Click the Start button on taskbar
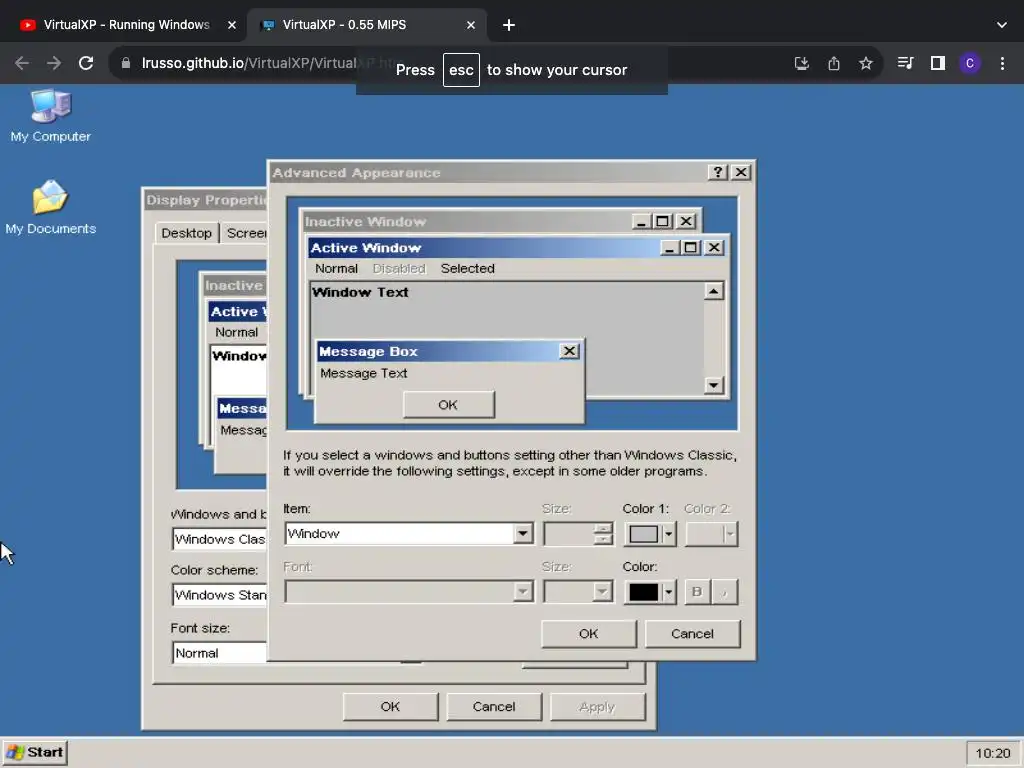This screenshot has width=1024, height=768. click(x=35, y=752)
